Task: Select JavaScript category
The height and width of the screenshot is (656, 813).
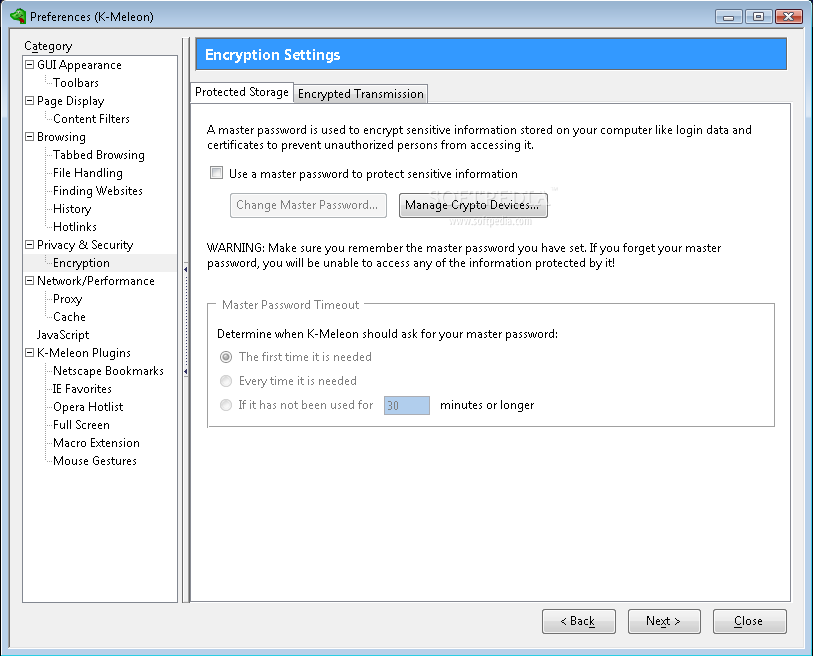Action: click(63, 335)
